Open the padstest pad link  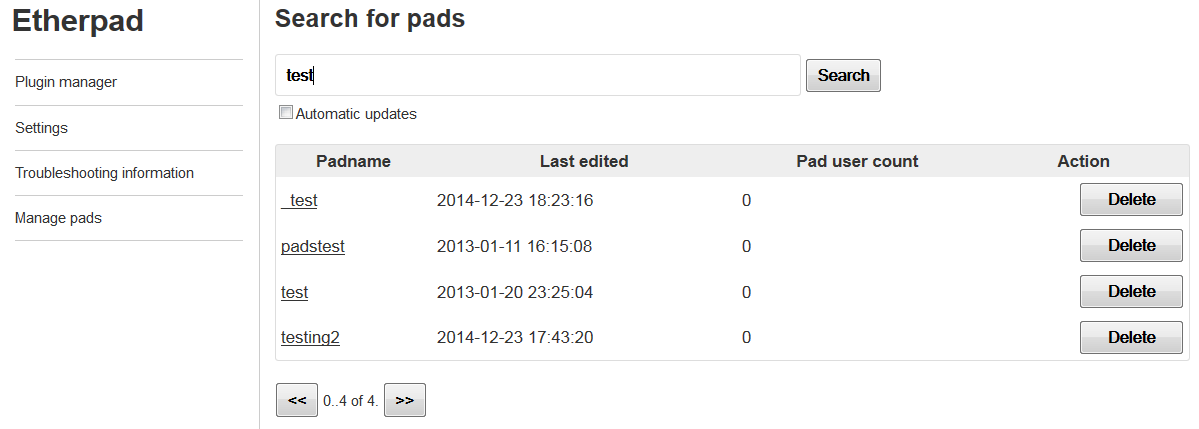tap(313, 246)
